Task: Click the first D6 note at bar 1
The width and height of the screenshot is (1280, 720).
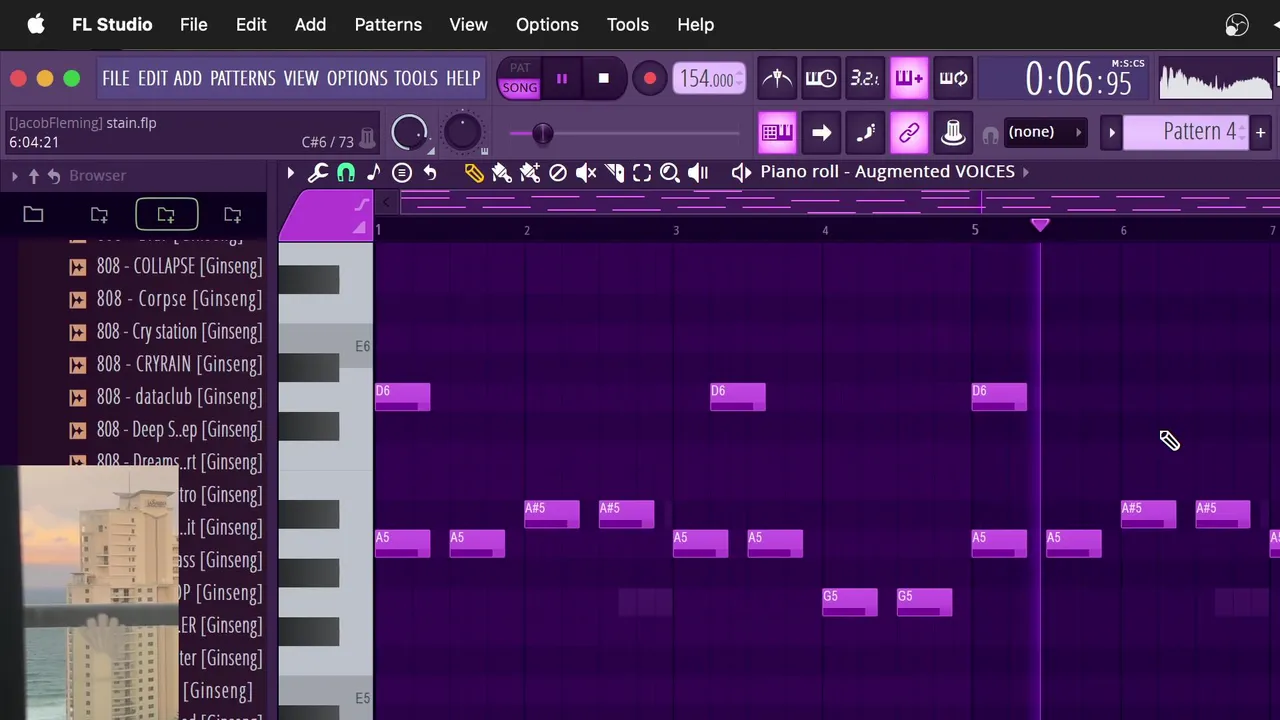Action: [x=403, y=397]
